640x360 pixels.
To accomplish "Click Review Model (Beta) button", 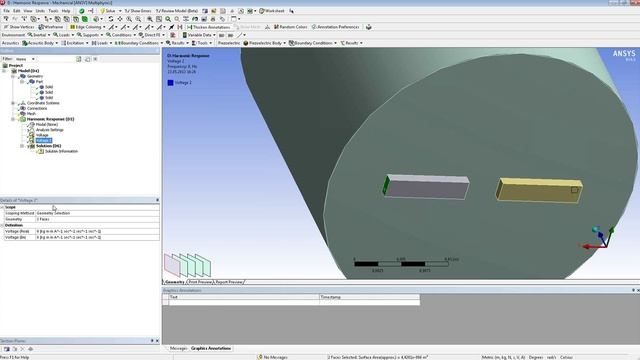I will click(x=177, y=11).
